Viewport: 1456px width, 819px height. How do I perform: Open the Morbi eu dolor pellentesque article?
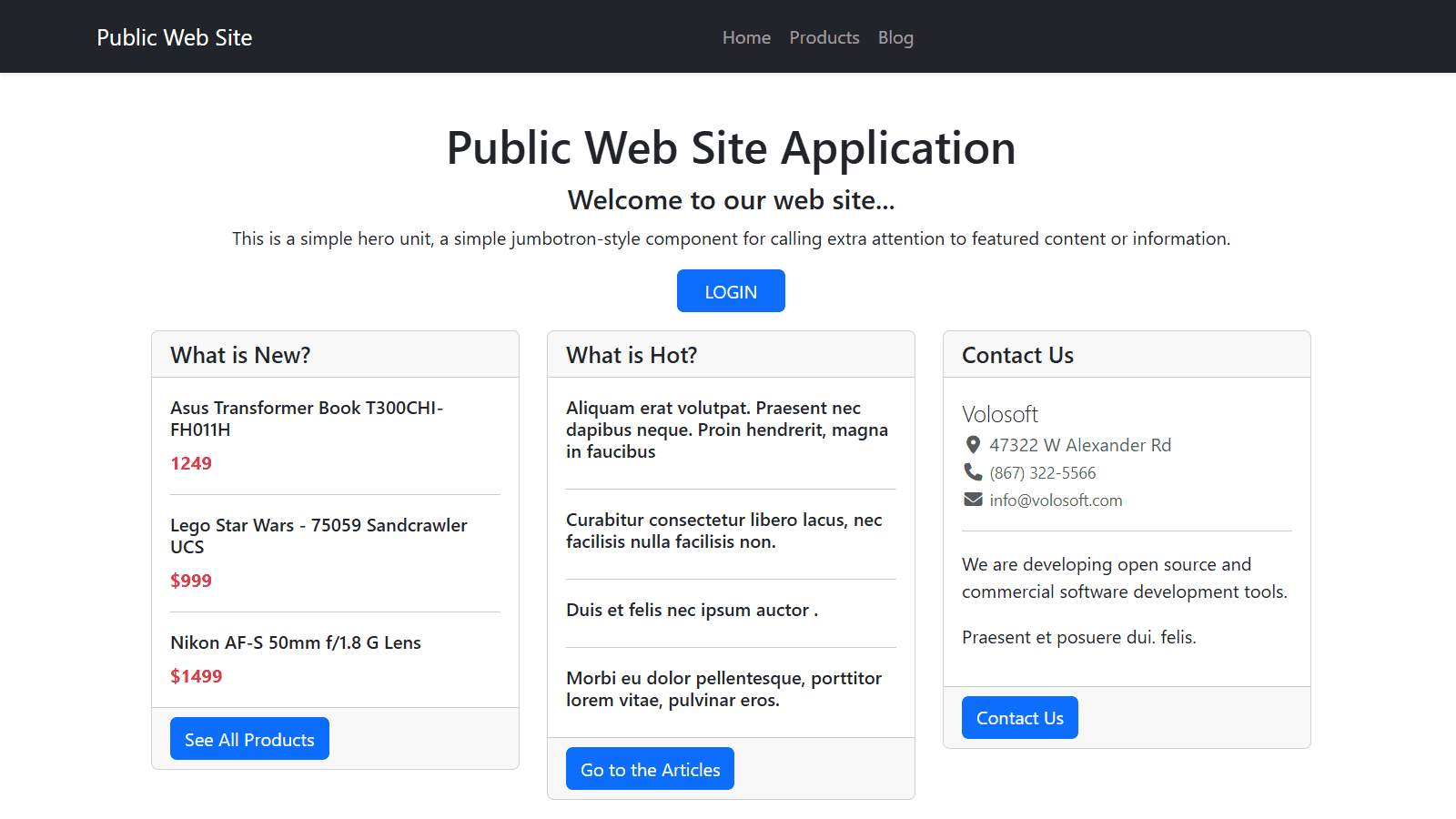pos(723,689)
